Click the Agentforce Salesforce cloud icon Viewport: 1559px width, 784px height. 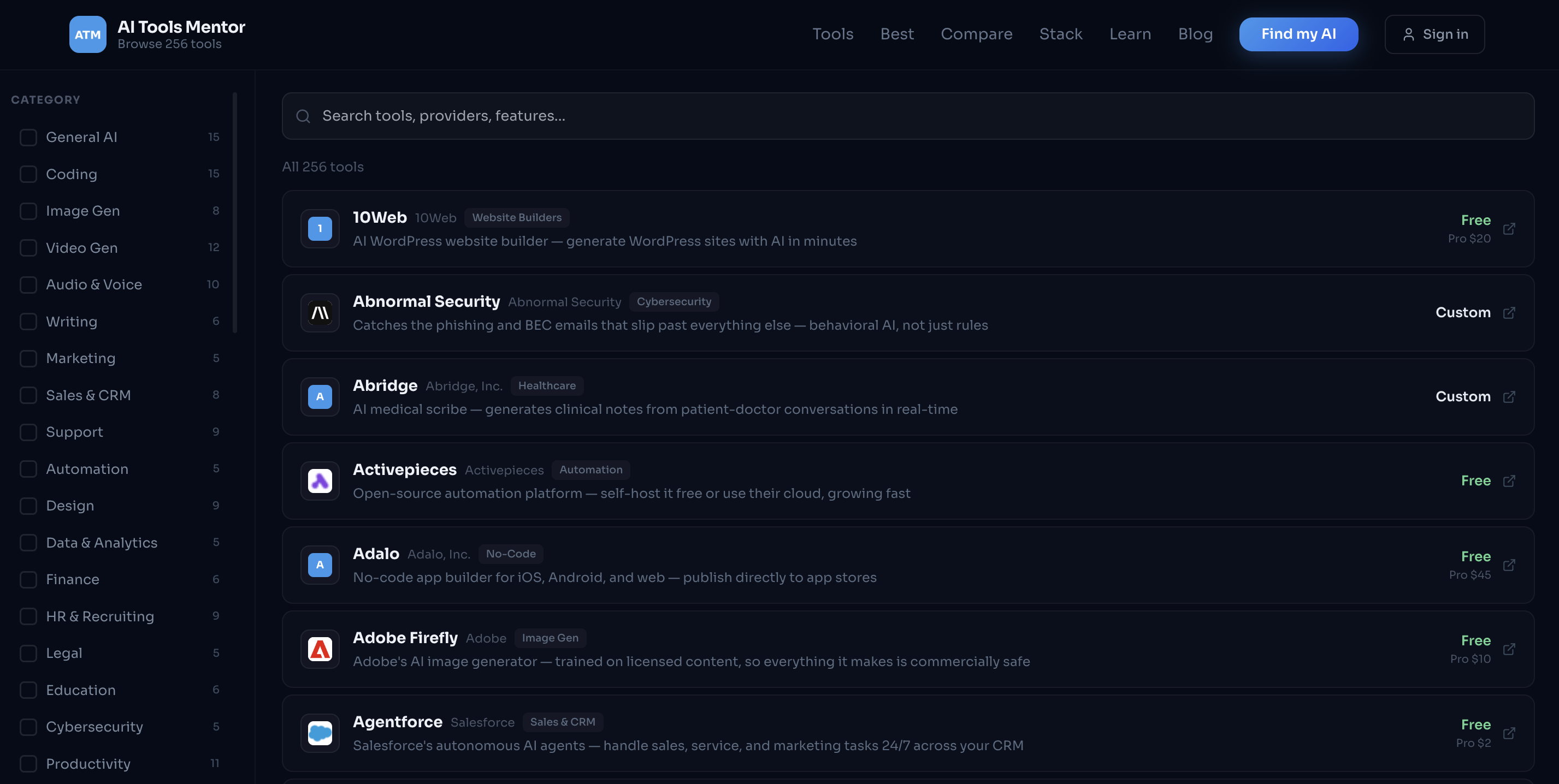pos(320,733)
